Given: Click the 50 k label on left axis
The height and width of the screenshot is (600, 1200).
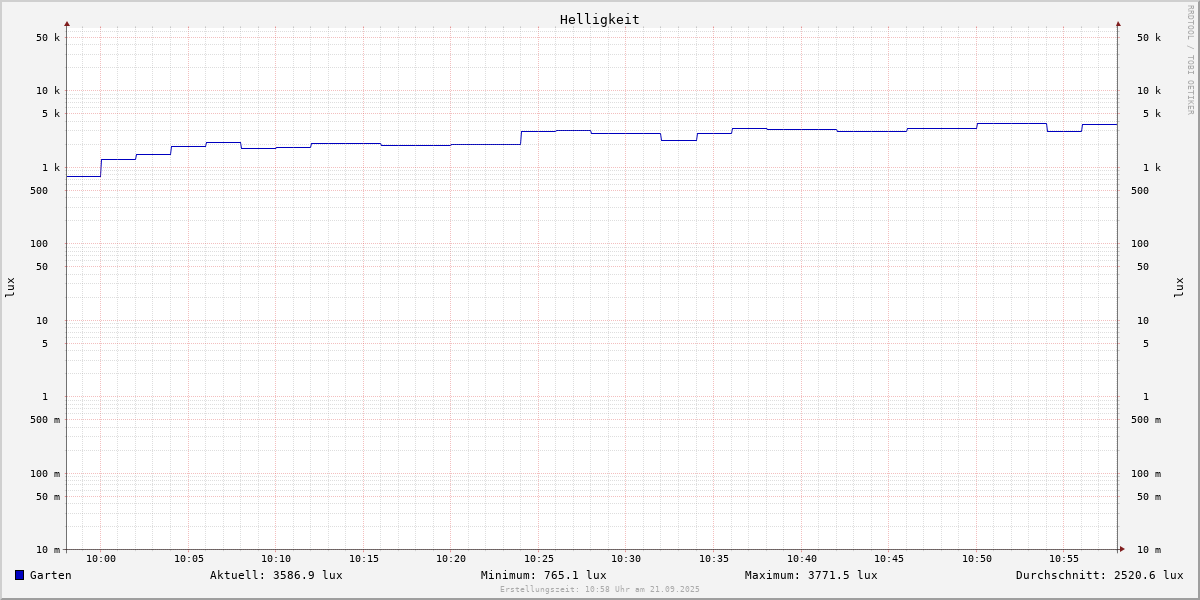Looking at the screenshot, I should pos(48,38).
